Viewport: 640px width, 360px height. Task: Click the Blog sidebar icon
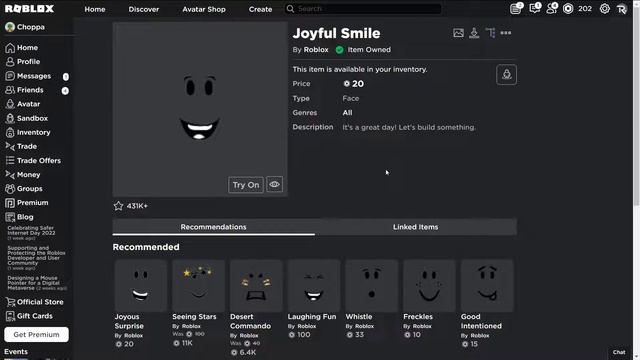10,217
